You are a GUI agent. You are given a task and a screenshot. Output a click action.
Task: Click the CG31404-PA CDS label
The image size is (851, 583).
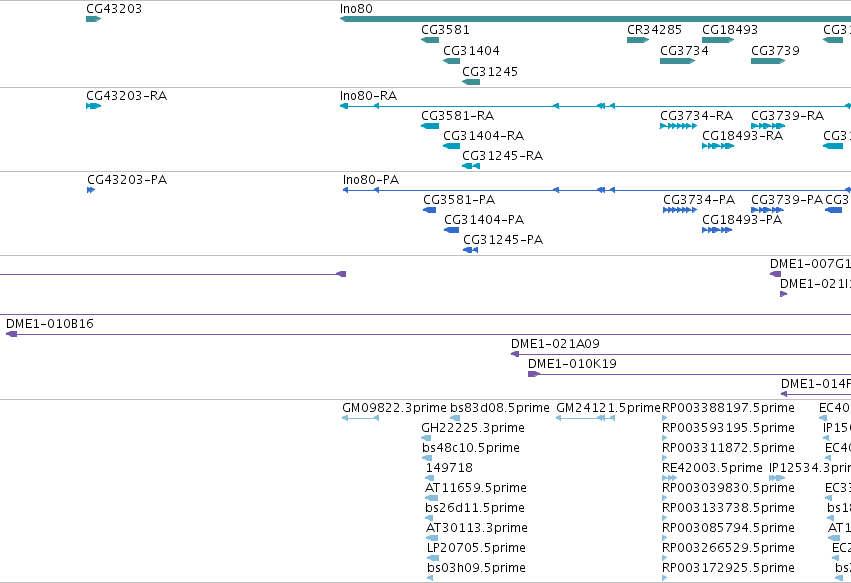tap(484, 220)
